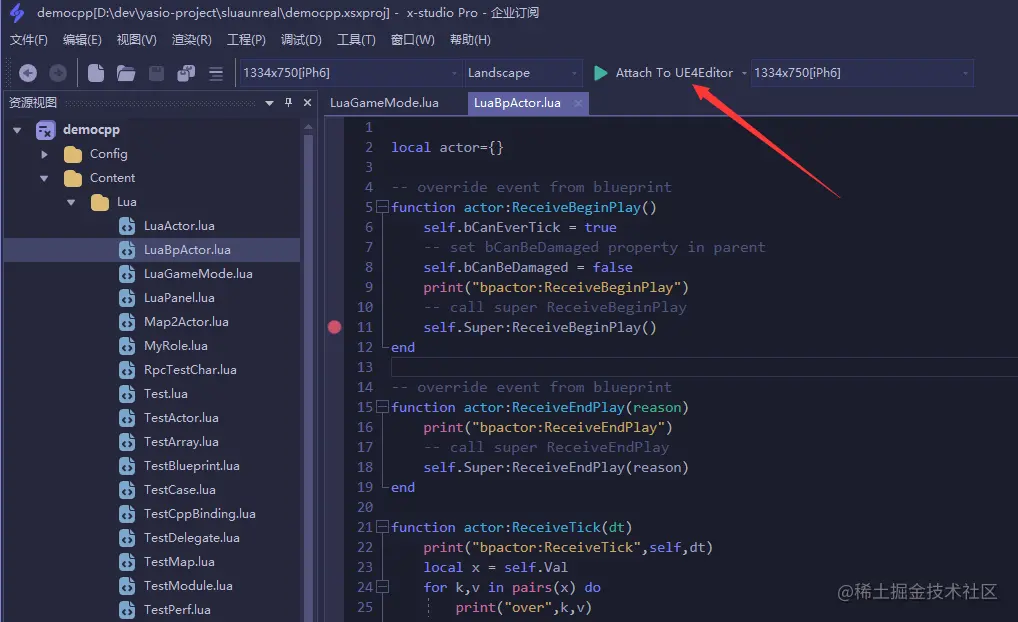Click the TestCase.lua file icon

127,490
